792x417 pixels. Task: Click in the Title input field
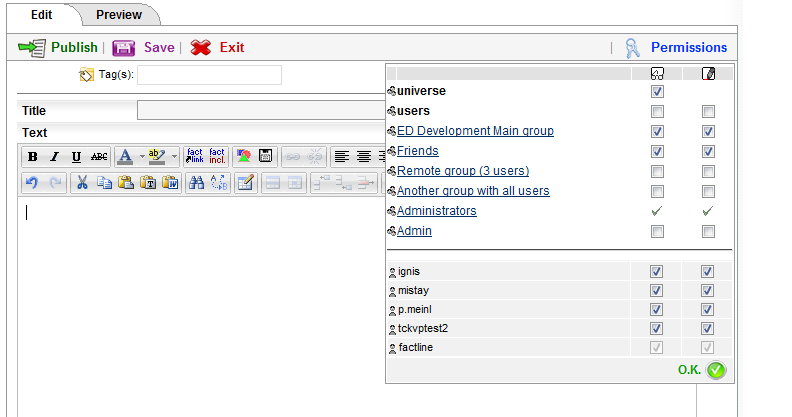(261, 110)
